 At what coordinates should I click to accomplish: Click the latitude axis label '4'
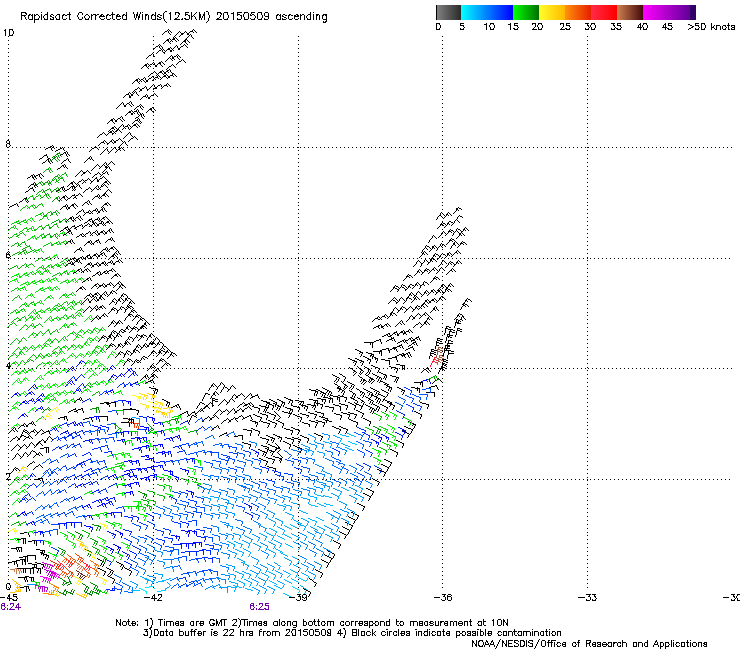point(8,365)
